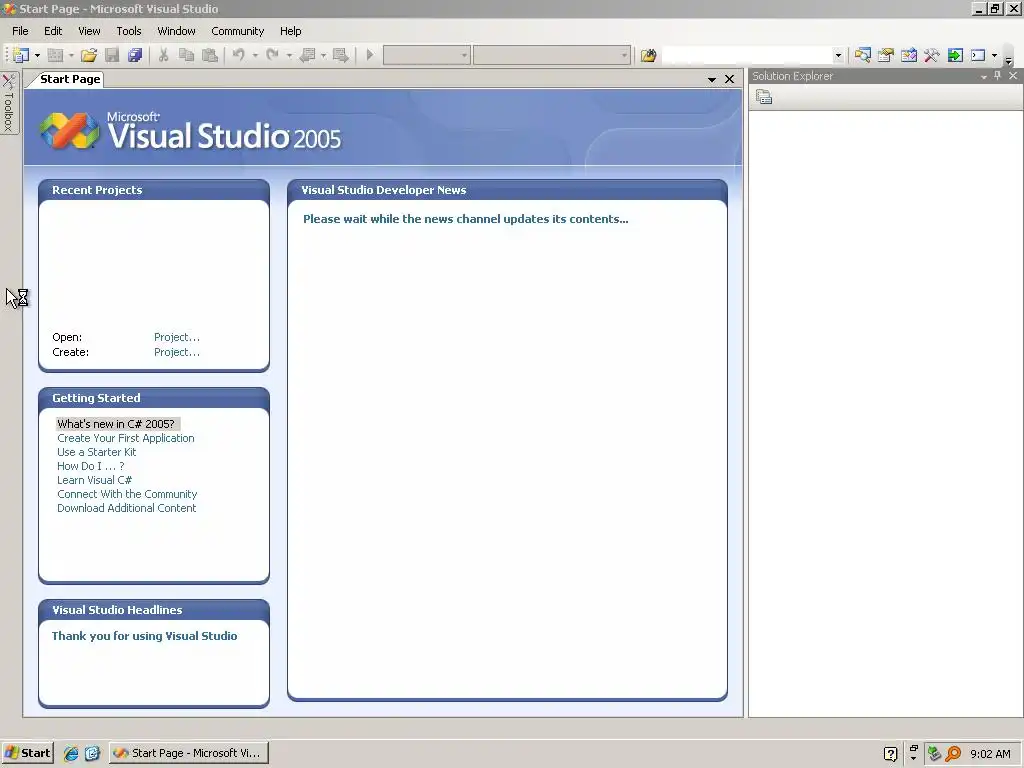Open the View menu
1024x768 pixels.
[89, 31]
